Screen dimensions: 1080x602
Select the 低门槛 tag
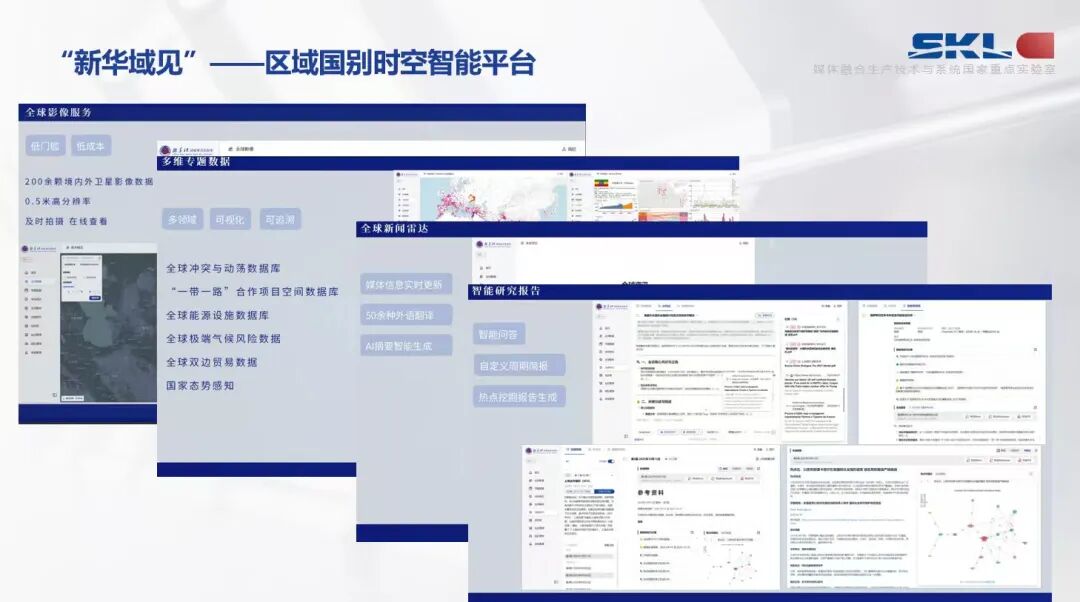point(46,146)
